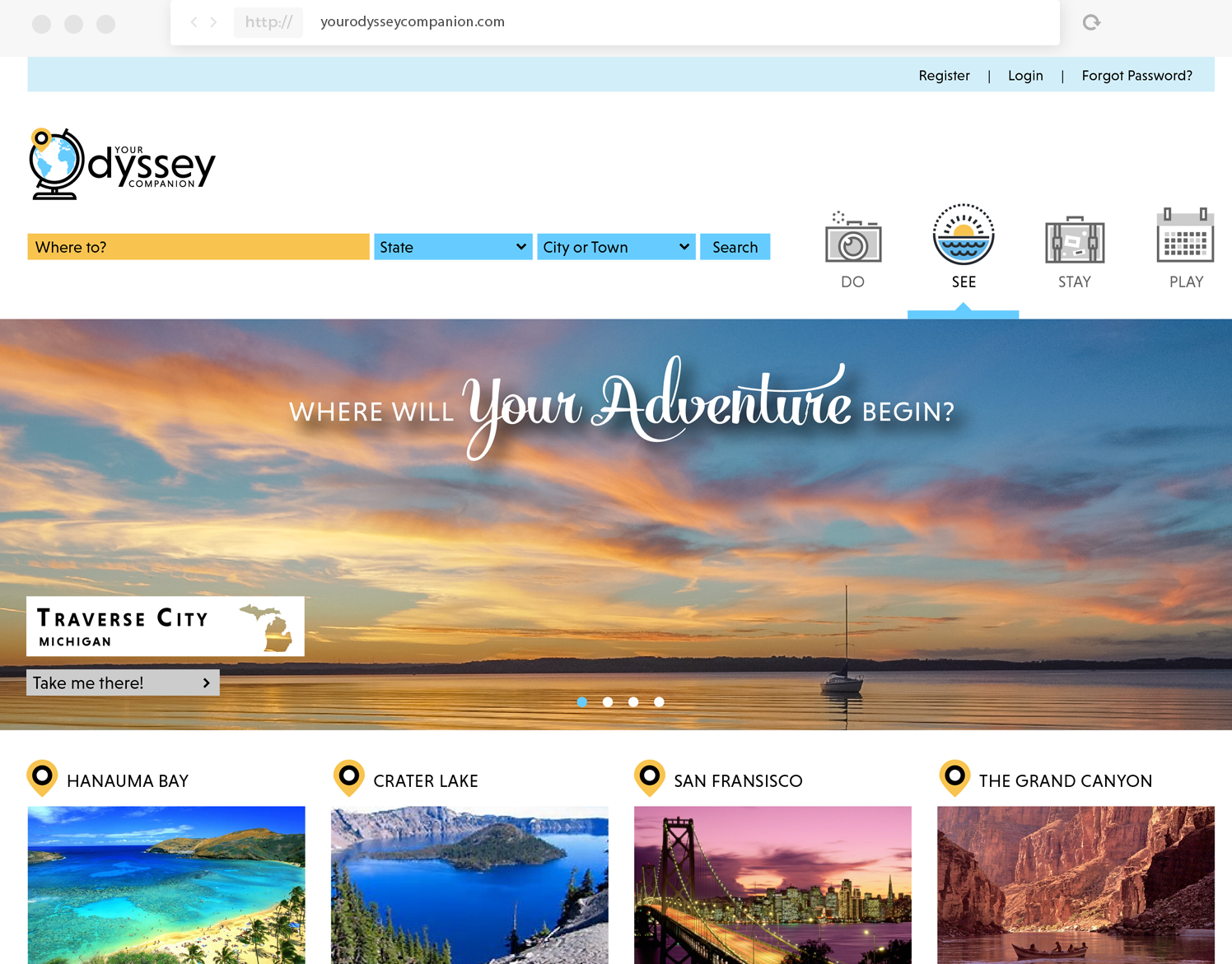
Task: Click the Traverse City title card
Action: tap(166, 626)
